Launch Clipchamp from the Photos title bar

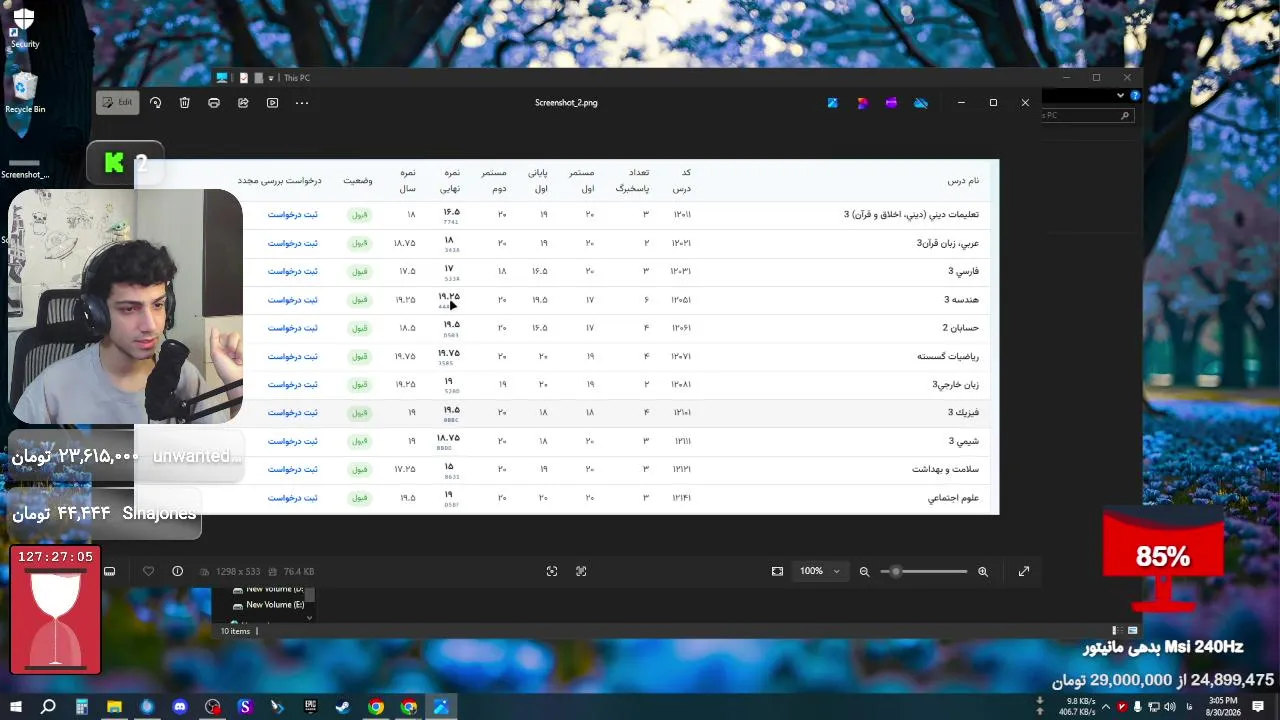[862, 103]
